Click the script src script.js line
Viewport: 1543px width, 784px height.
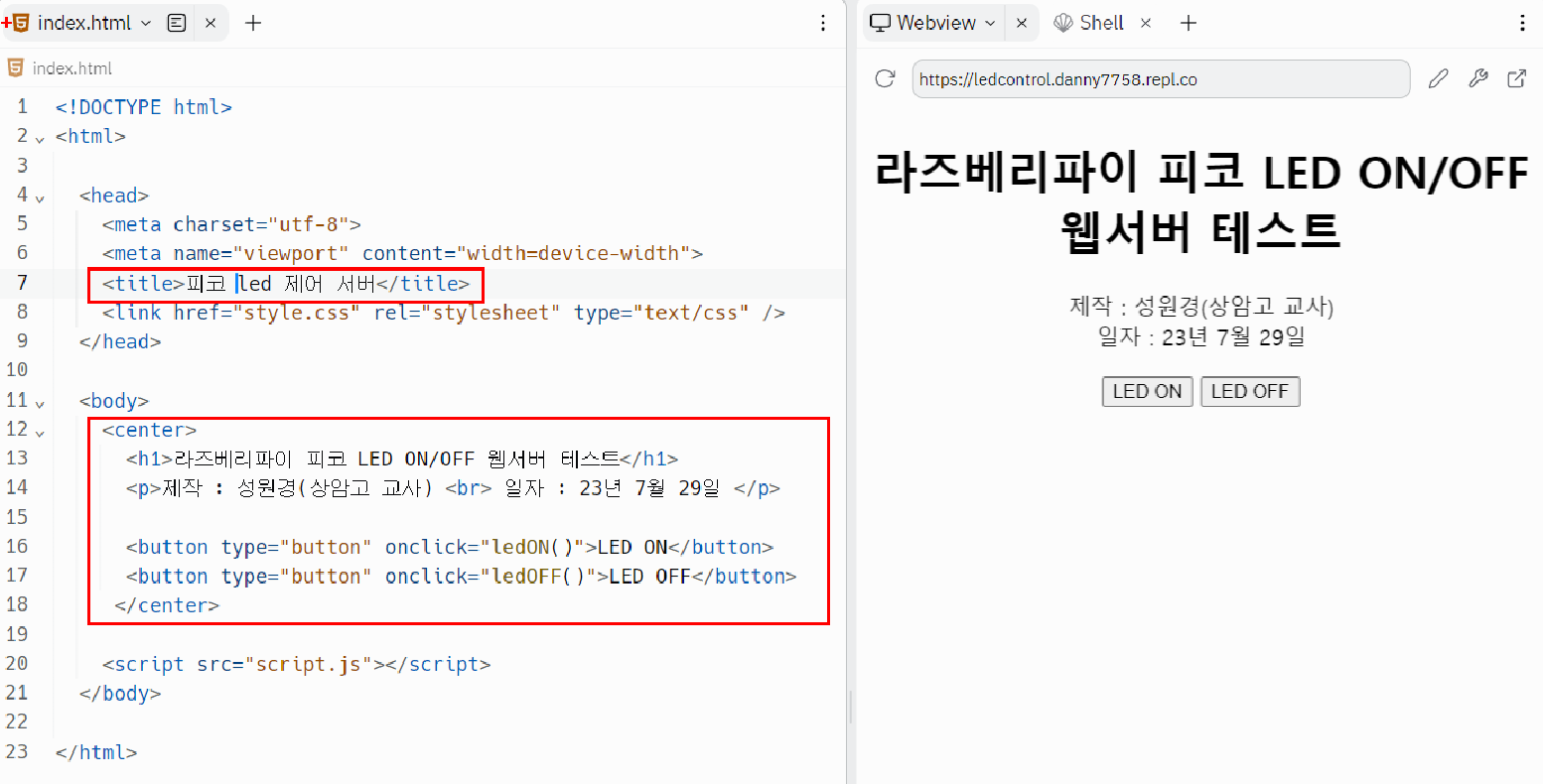pyautogui.click(x=296, y=664)
